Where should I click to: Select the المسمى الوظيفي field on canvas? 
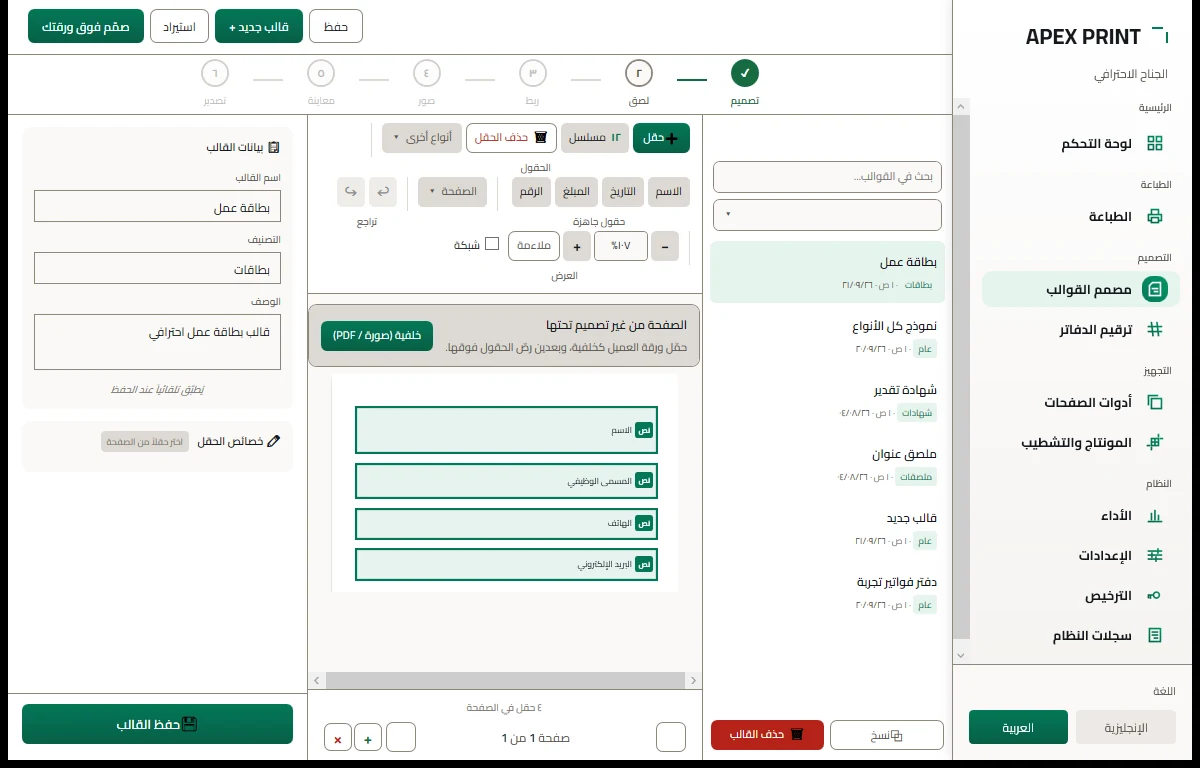(x=506, y=481)
